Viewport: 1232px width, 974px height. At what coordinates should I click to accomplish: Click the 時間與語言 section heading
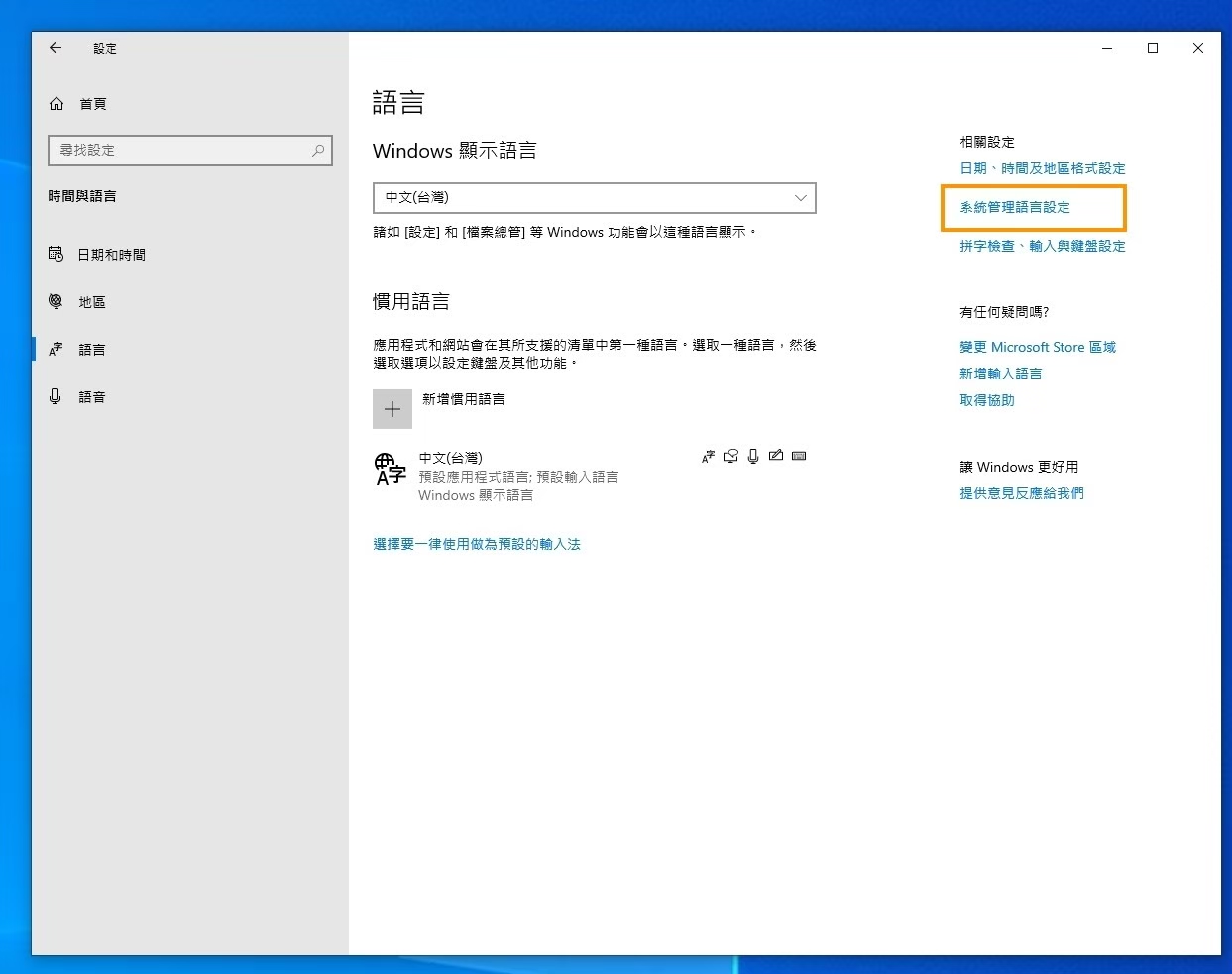coord(82,196)
